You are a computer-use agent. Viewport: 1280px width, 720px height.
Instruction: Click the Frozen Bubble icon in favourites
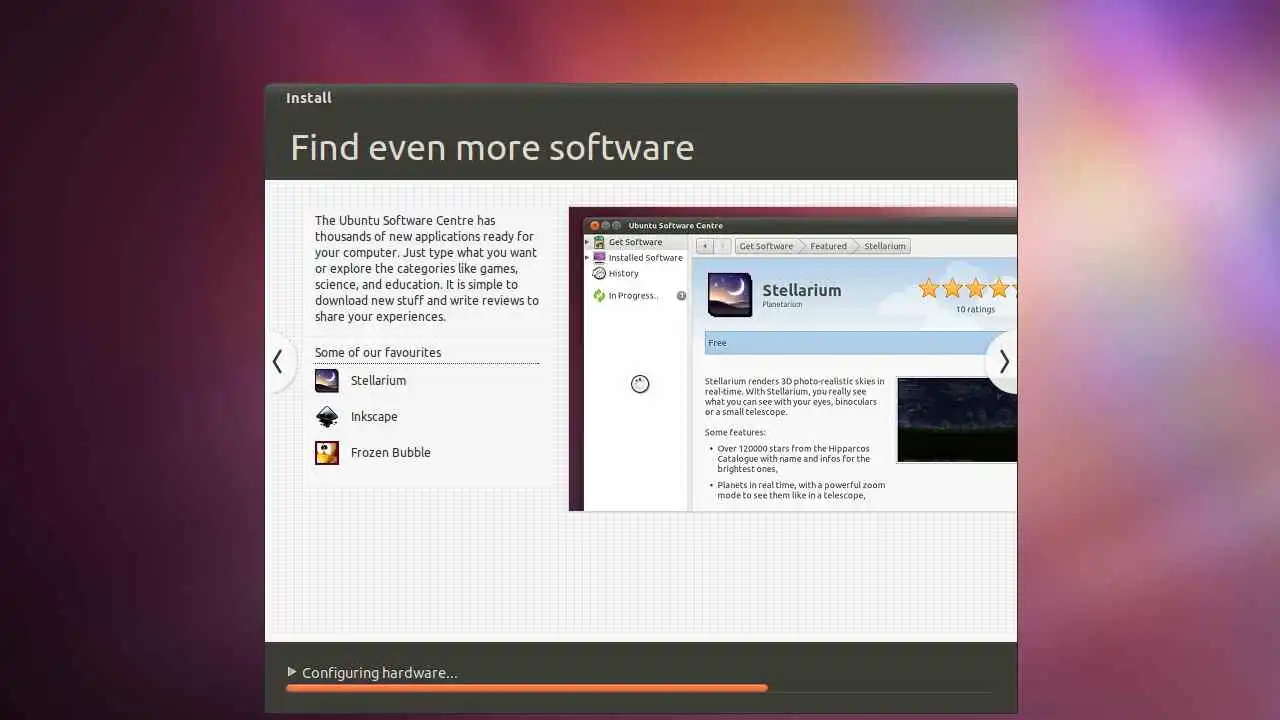327,452
